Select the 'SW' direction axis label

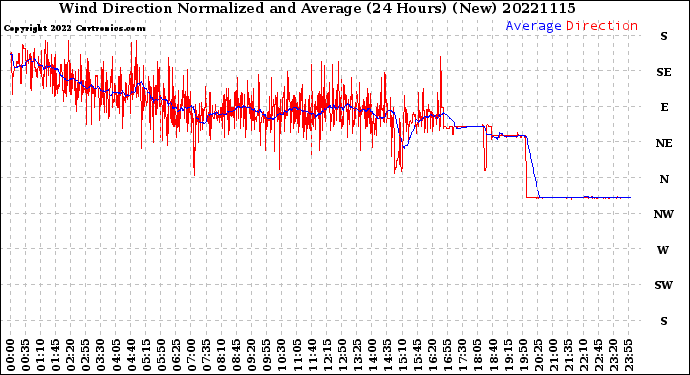click(x=664, y=285)
